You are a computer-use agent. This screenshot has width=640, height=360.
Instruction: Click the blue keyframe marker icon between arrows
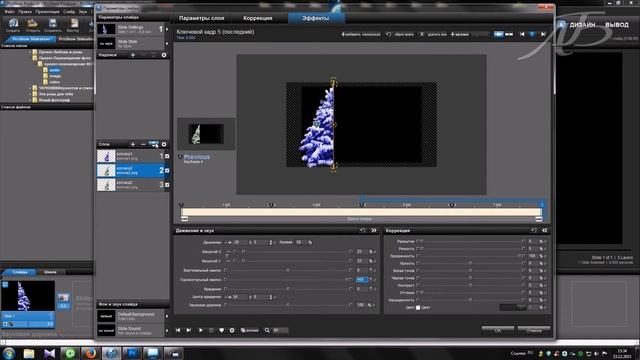pos(532,34)
